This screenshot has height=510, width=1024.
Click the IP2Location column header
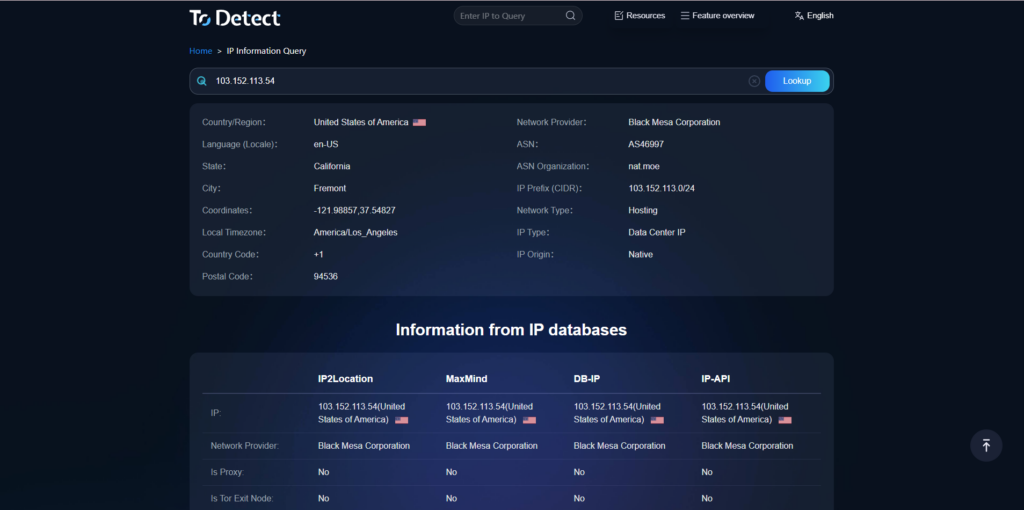[x=345, y=379]
